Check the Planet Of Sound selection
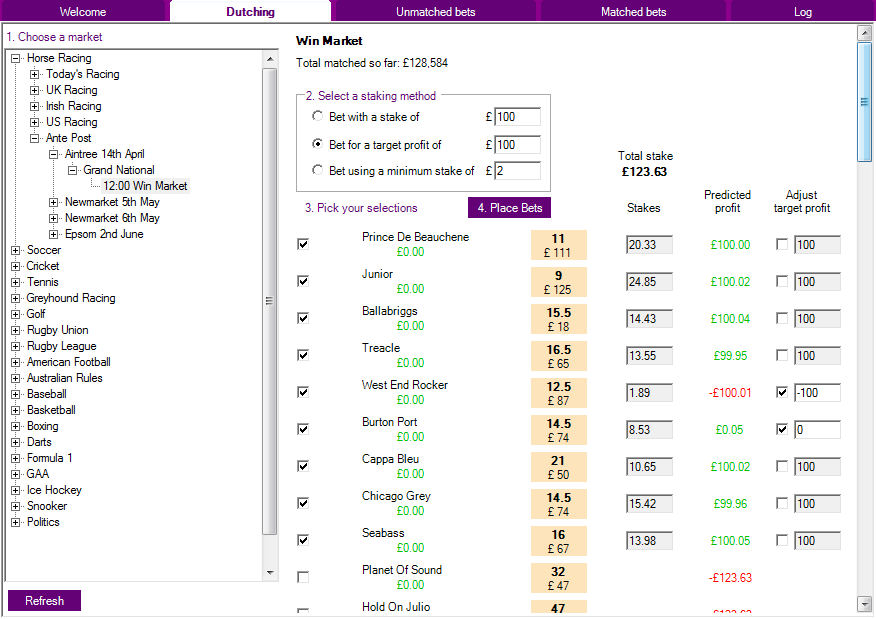Screen dimensions: 876x619 click(x=303, y=577)
